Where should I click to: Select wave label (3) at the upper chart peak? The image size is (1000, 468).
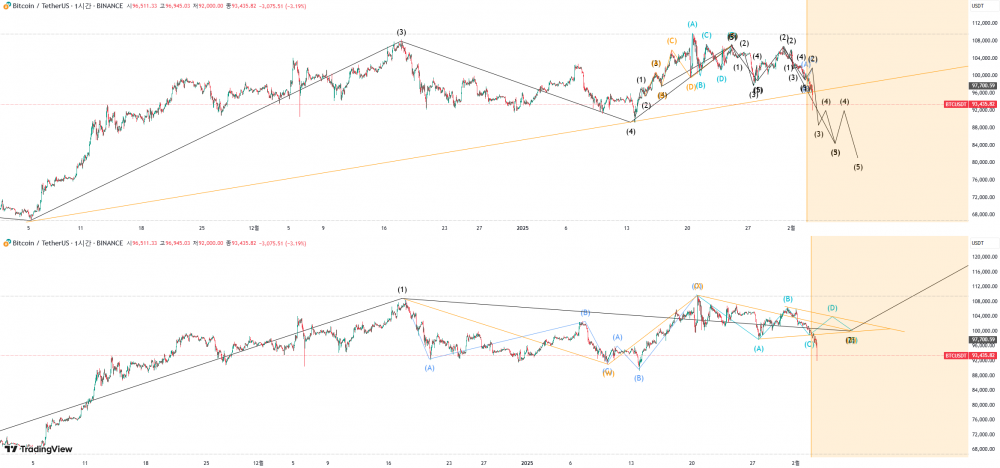[x=401, y=32]
